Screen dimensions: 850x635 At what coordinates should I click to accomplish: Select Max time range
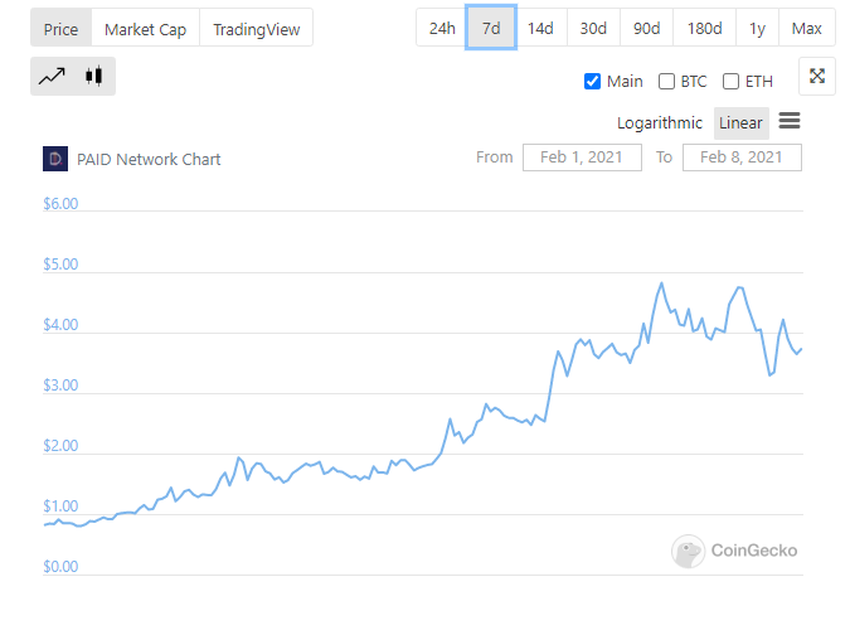click(807, 28)
